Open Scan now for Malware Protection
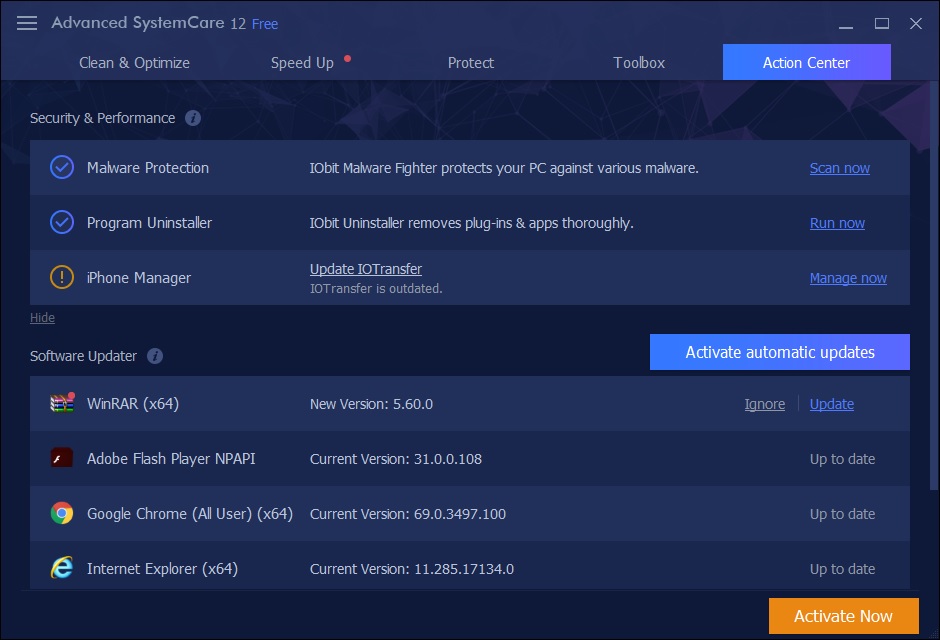This screenshot has height=640, width=940. point(839,167)
